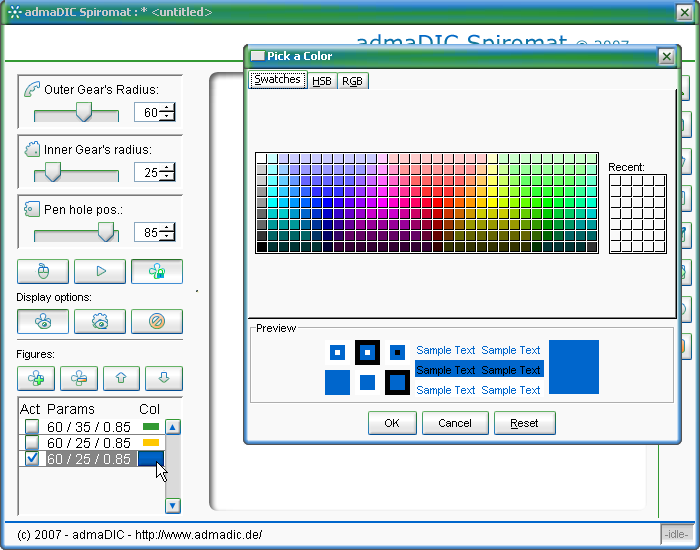Start the animation with the play button

100,271
